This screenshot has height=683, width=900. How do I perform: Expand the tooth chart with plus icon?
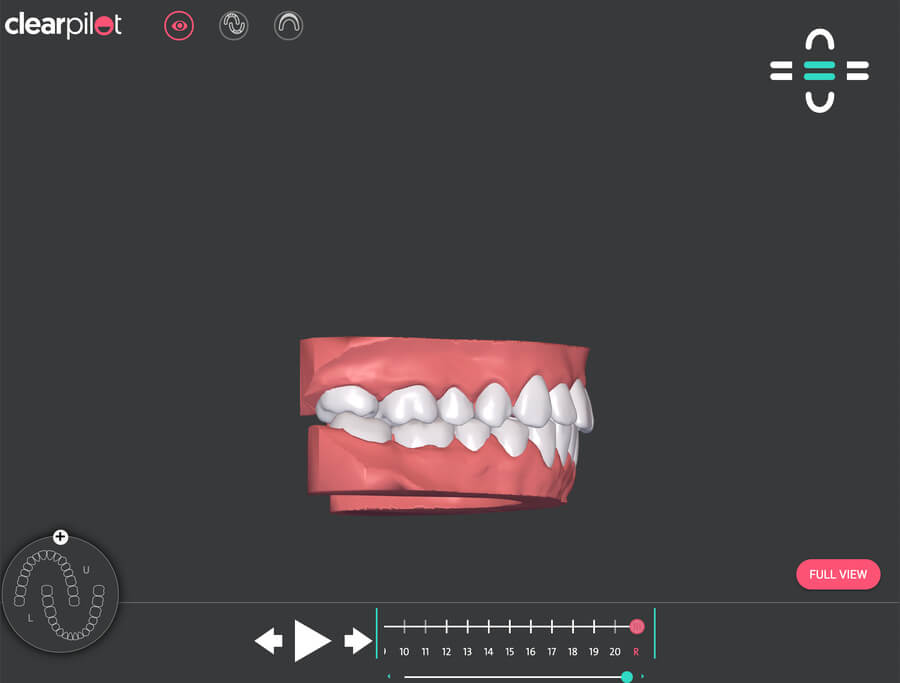60,537
